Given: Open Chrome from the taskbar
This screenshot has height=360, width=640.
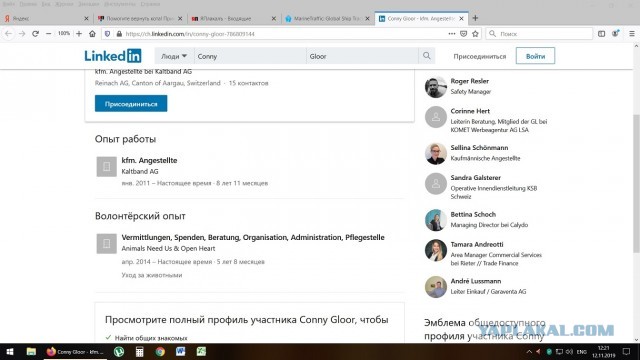Looking at the screenshot, I should click(160, 351).
